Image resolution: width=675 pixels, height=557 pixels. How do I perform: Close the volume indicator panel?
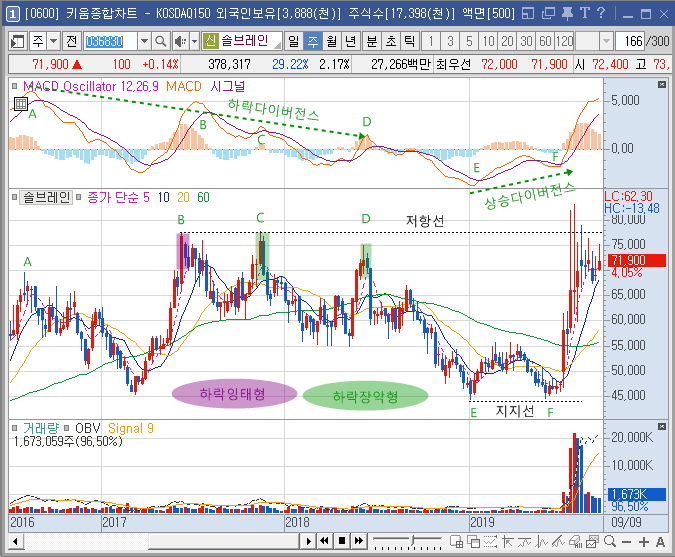662,426
